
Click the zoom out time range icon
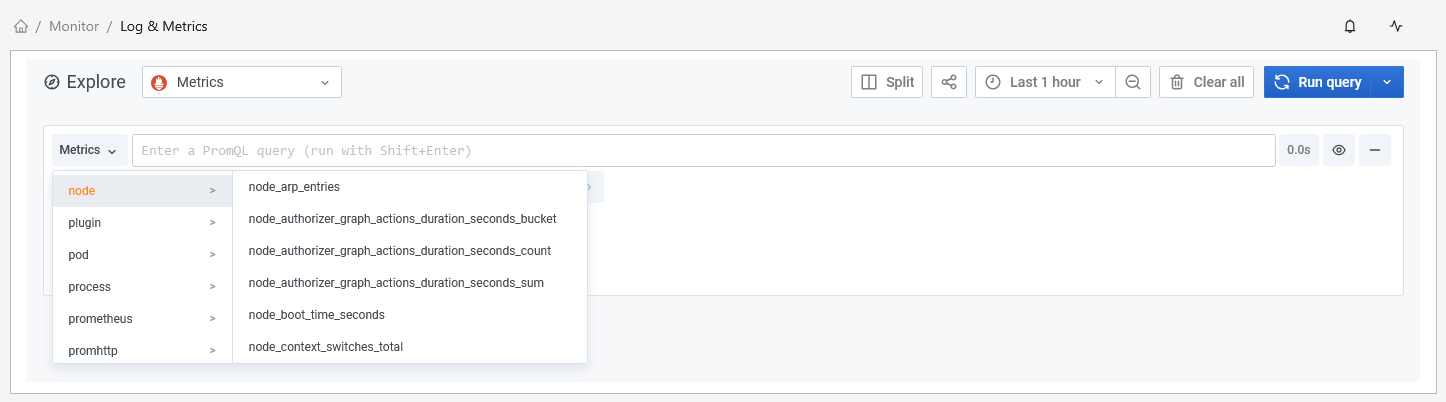point(1133,82)
